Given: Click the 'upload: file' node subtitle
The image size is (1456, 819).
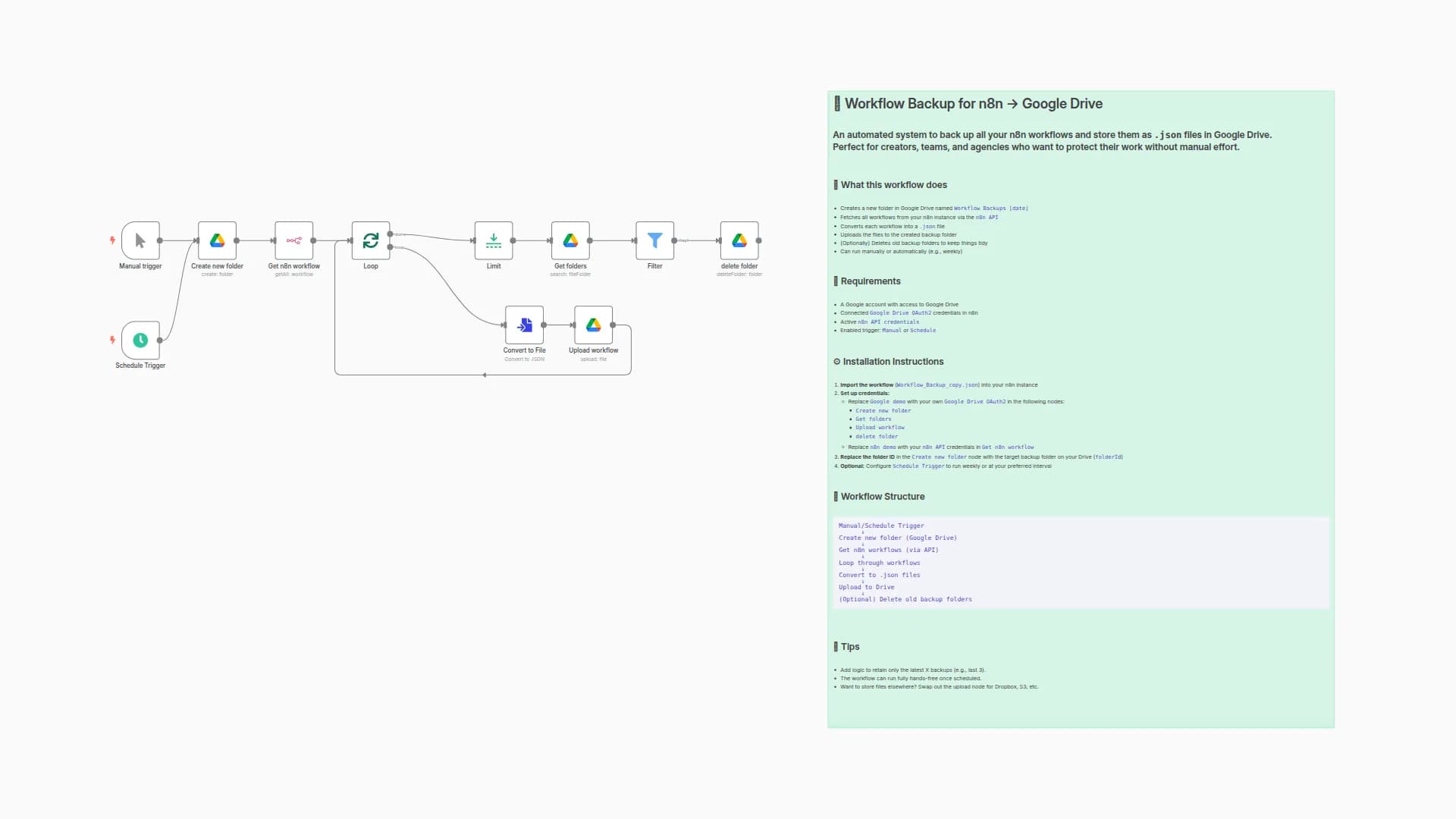Looking at the screenshot, I should (594, 359).
